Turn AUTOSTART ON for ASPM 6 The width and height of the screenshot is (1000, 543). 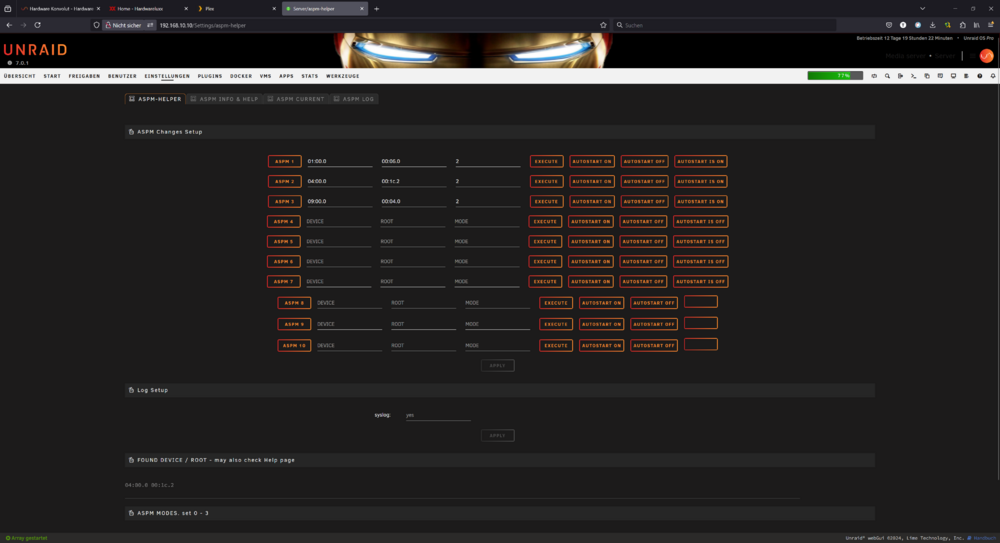tap(591, 262)
